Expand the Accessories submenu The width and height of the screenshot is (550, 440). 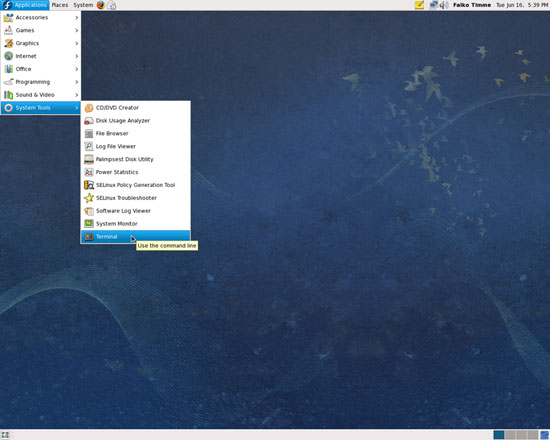point(41,18)
